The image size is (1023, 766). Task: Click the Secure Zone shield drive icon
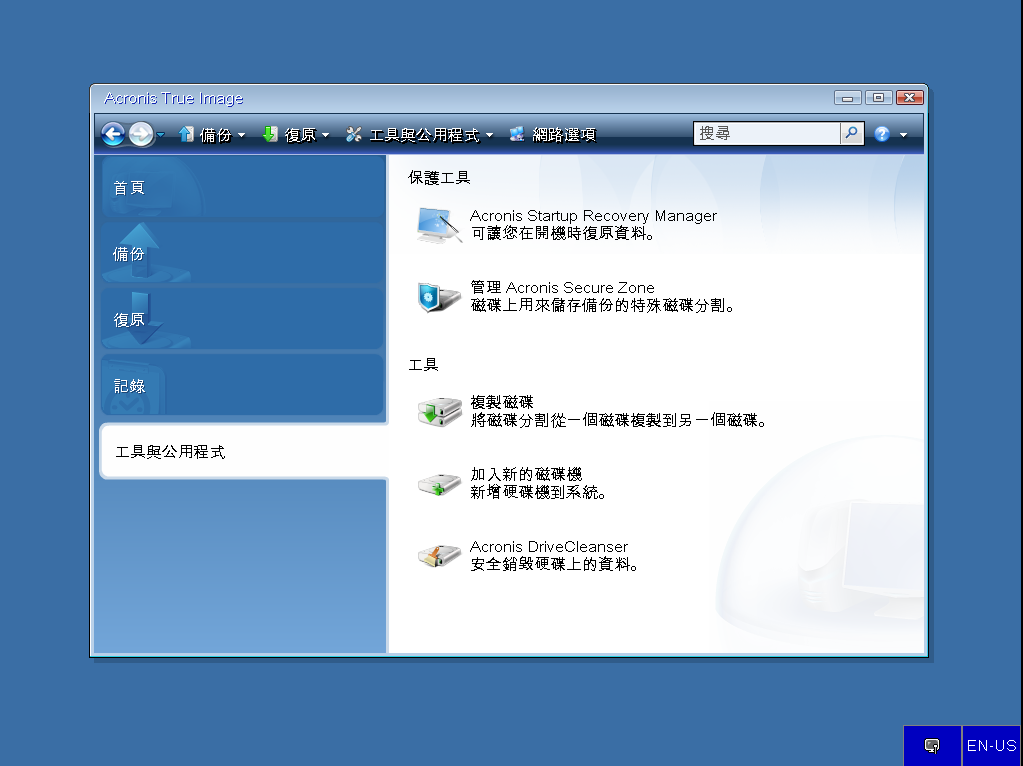point(439,297)
